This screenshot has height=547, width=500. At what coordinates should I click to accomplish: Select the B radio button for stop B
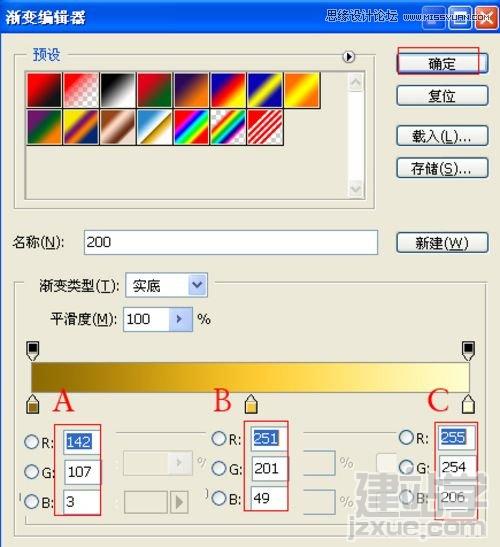click(219, 498)
